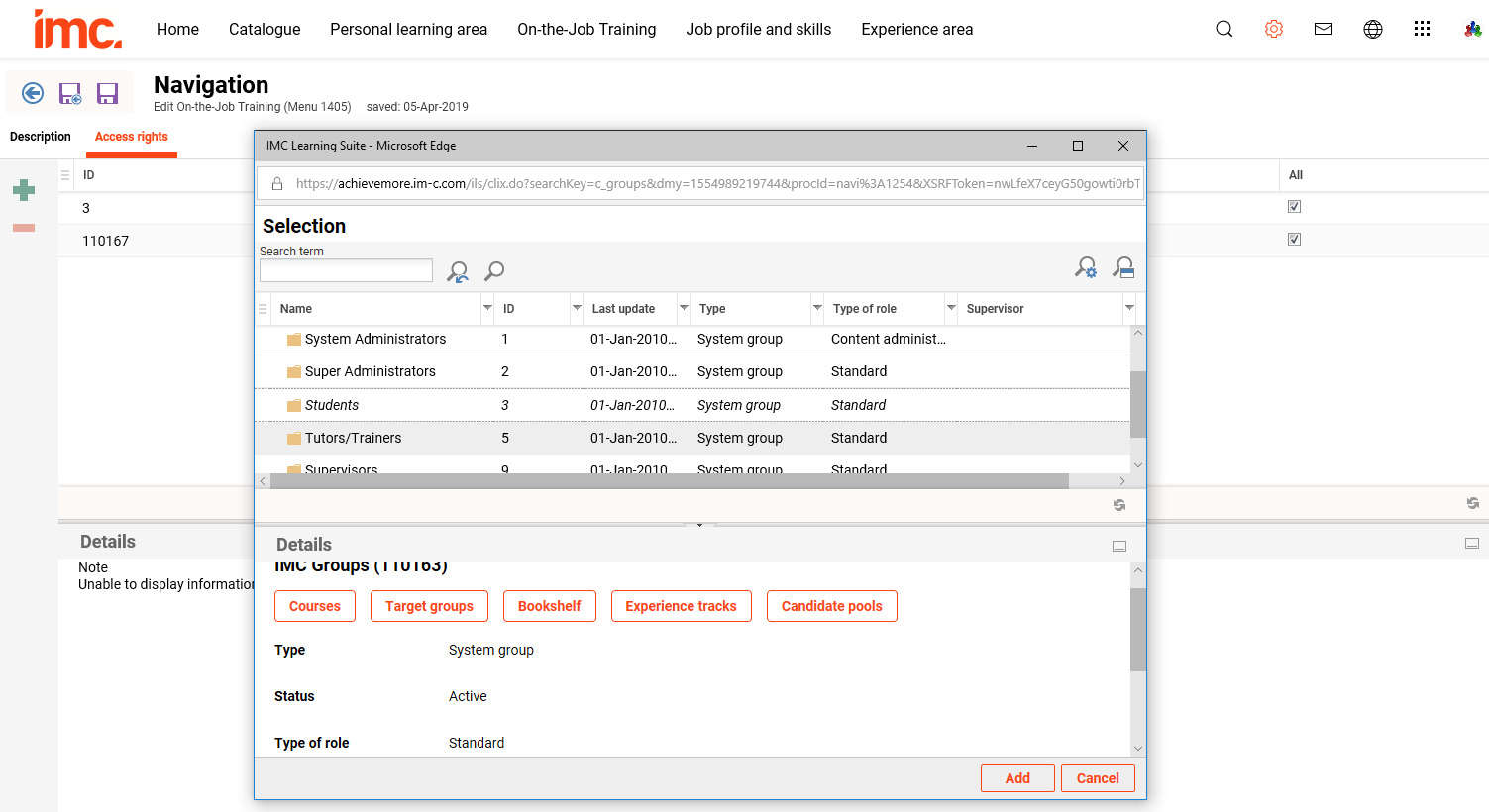
Task: Open Type of role column dropdown
Action: click(x=951, y=308)
